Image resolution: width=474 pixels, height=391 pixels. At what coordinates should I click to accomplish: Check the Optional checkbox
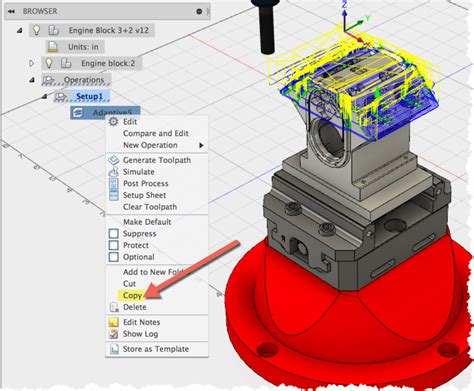[x=114, y=257]
